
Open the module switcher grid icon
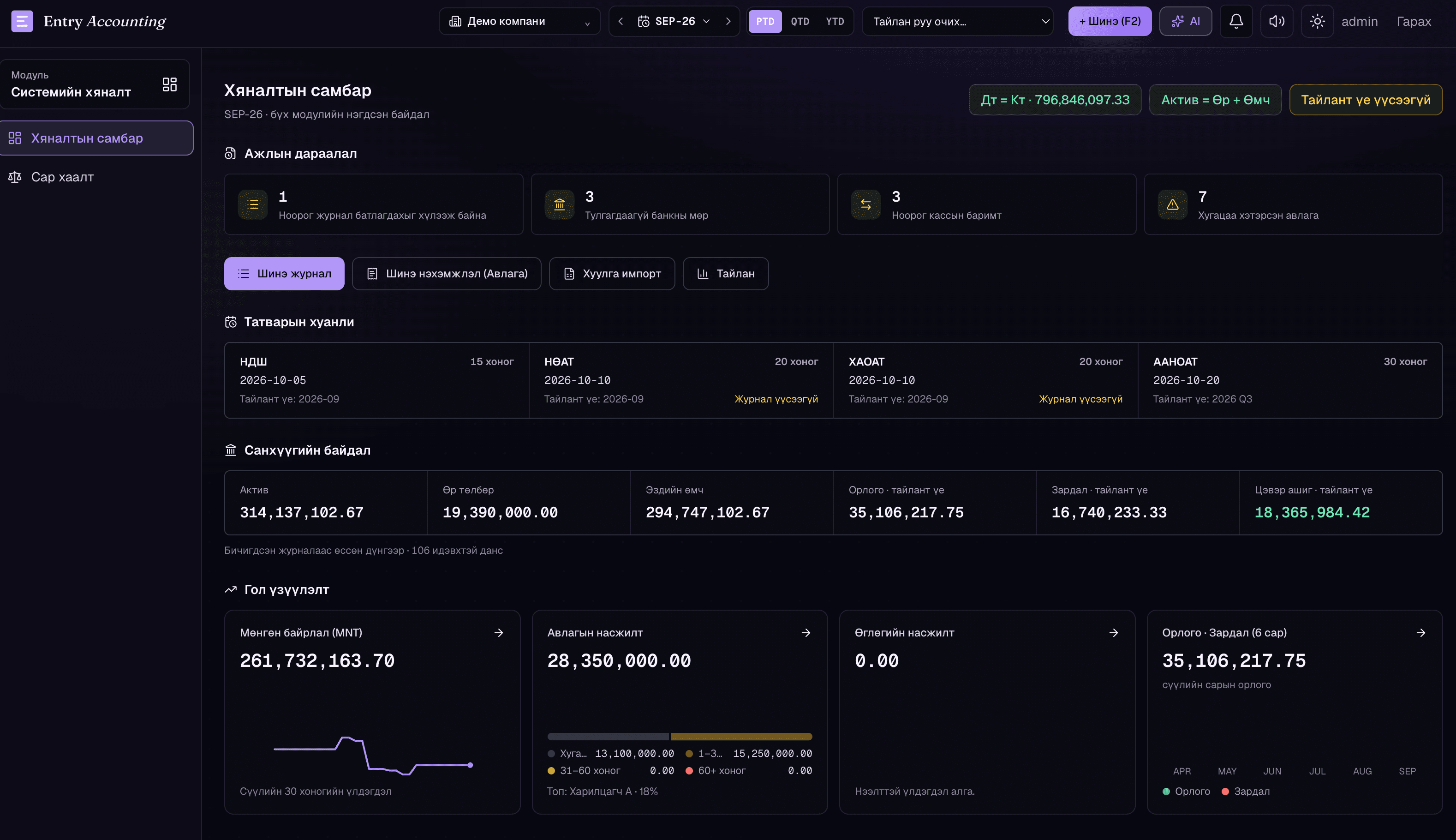click(169, 84)
